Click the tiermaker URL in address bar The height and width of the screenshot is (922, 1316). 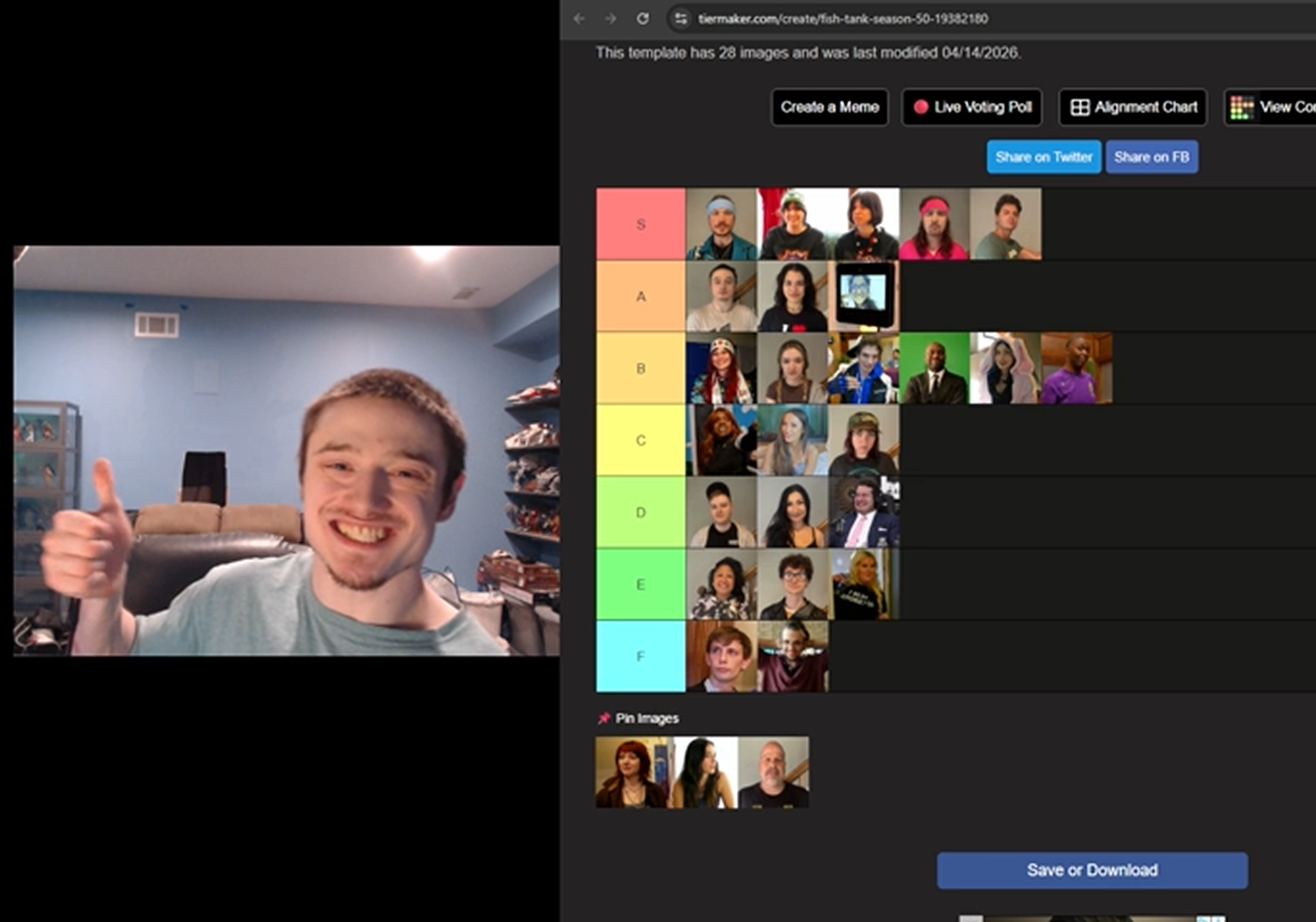tap(842, 18)
